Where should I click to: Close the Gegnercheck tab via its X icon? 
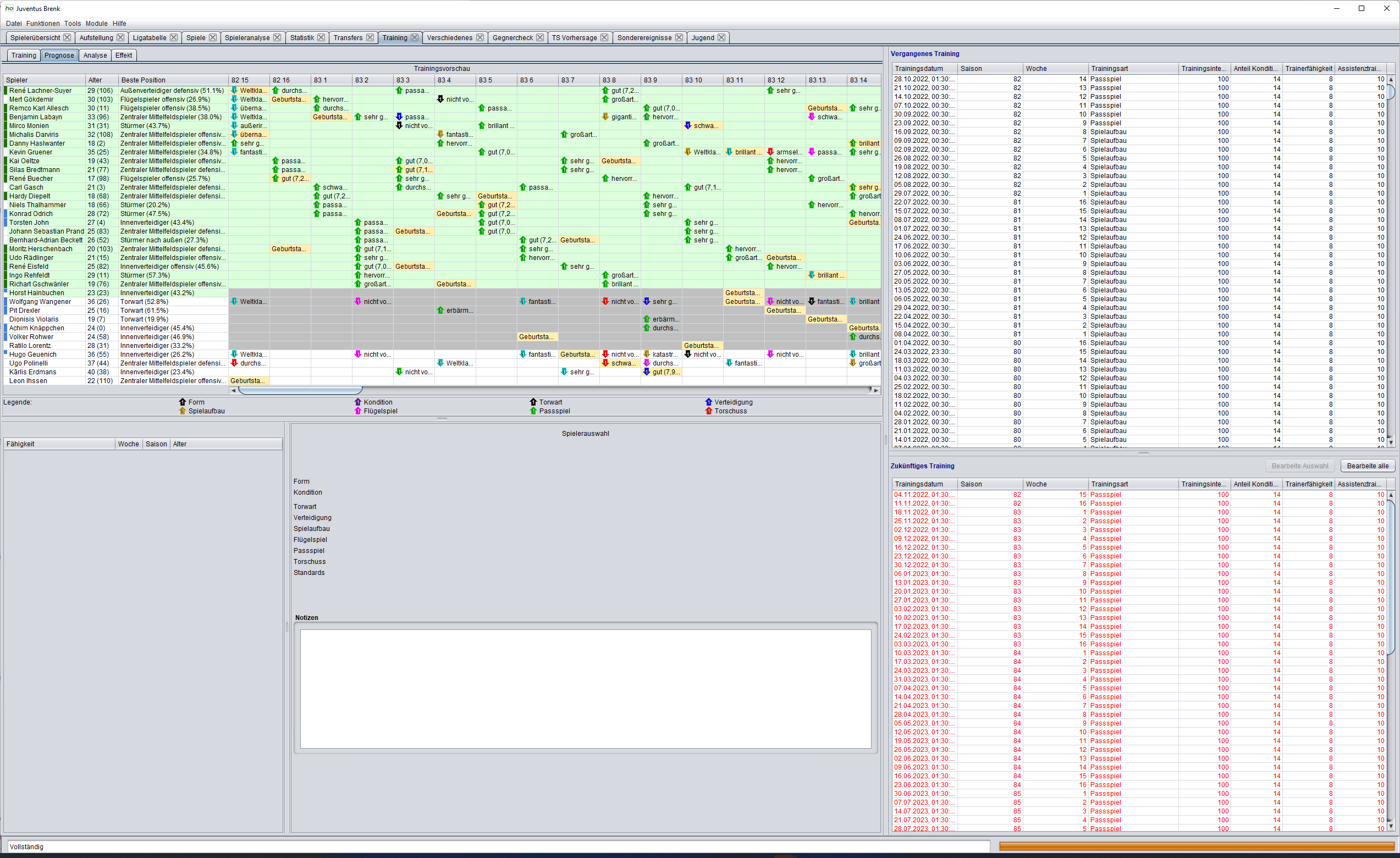click(x=540, y=37)
